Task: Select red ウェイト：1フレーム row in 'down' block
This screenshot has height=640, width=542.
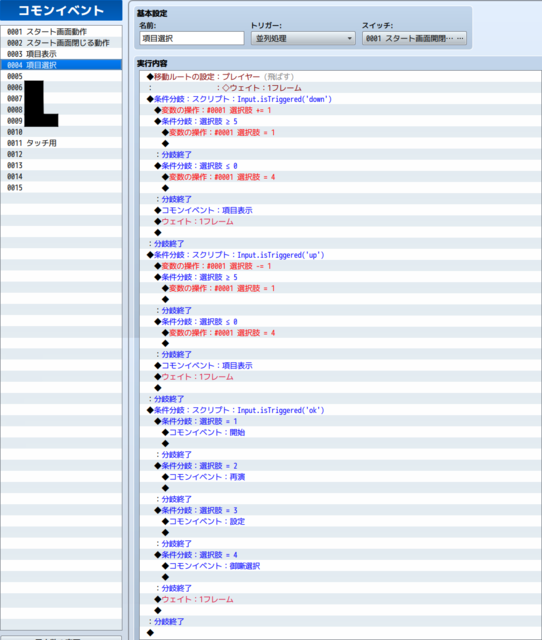Action: (x=340, y=221)
